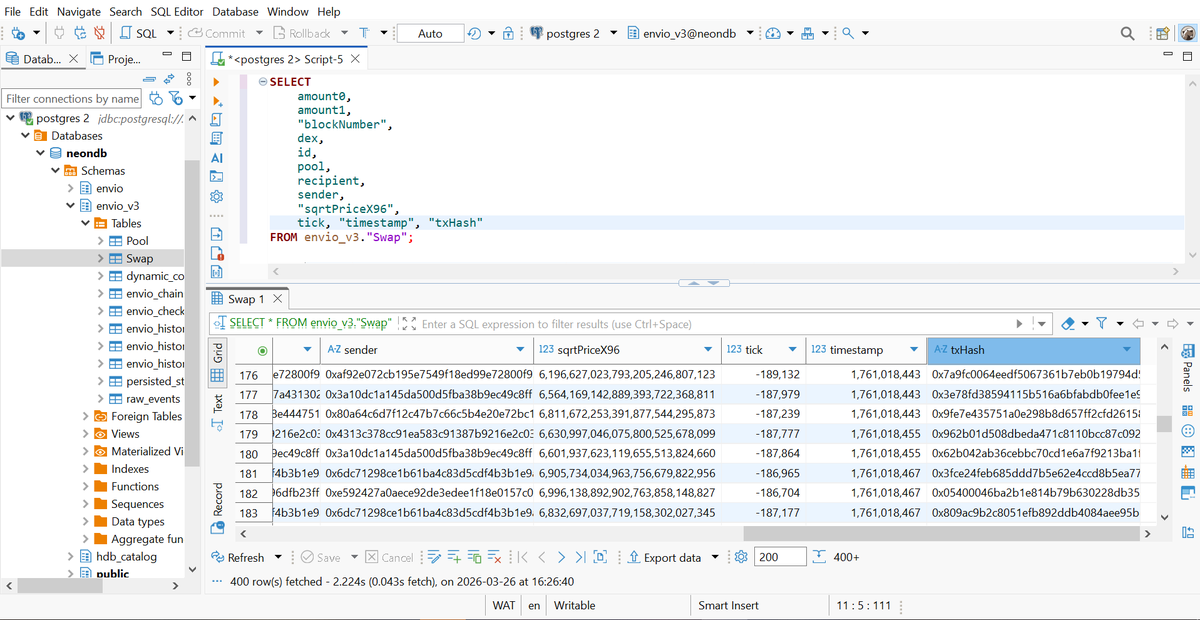This screenshot has width=1200, height=620.
Task: Click the transaction log clock icon
Action: [x=474, y=33]
